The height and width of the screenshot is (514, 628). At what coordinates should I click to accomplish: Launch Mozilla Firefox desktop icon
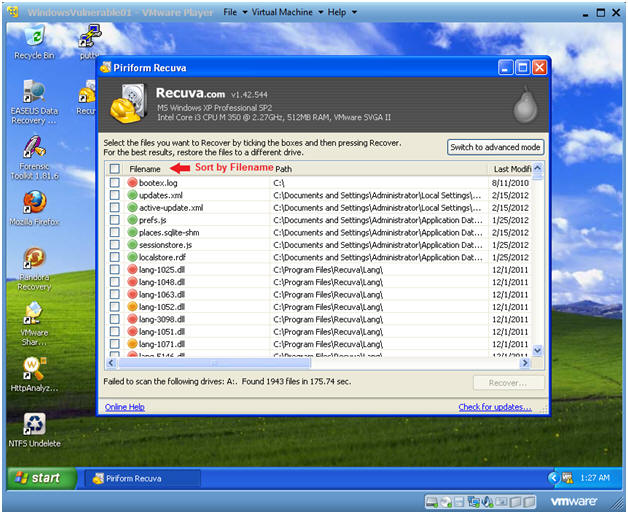click(34, 208)
